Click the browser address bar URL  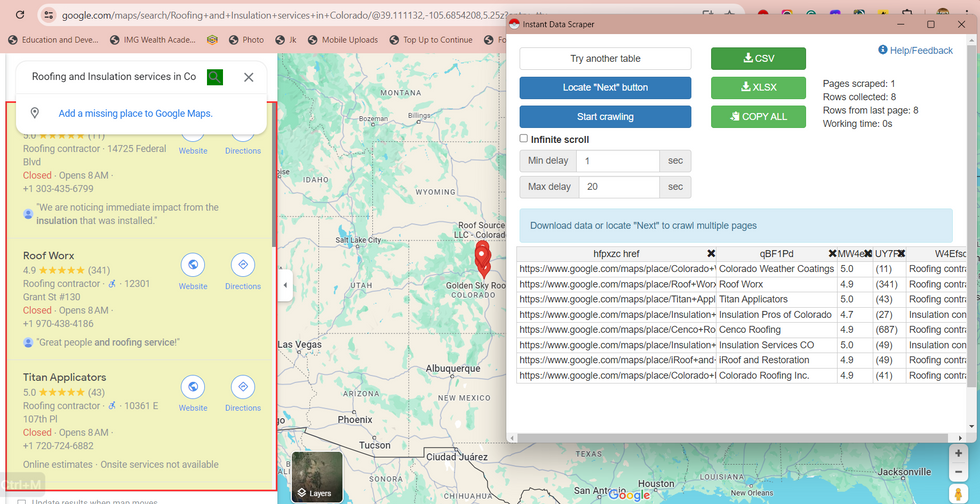pos(304,15)
